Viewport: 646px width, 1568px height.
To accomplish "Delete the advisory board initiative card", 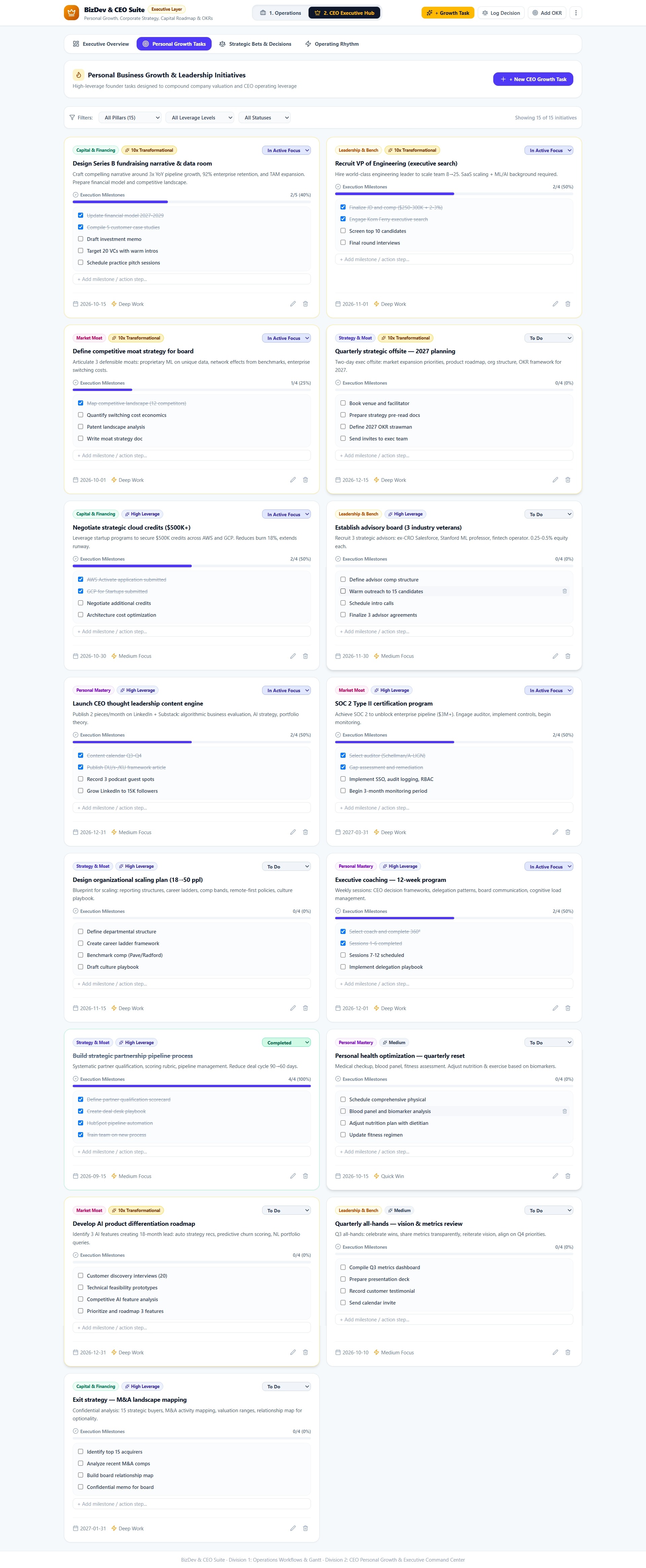I will [x=568, y=656].
